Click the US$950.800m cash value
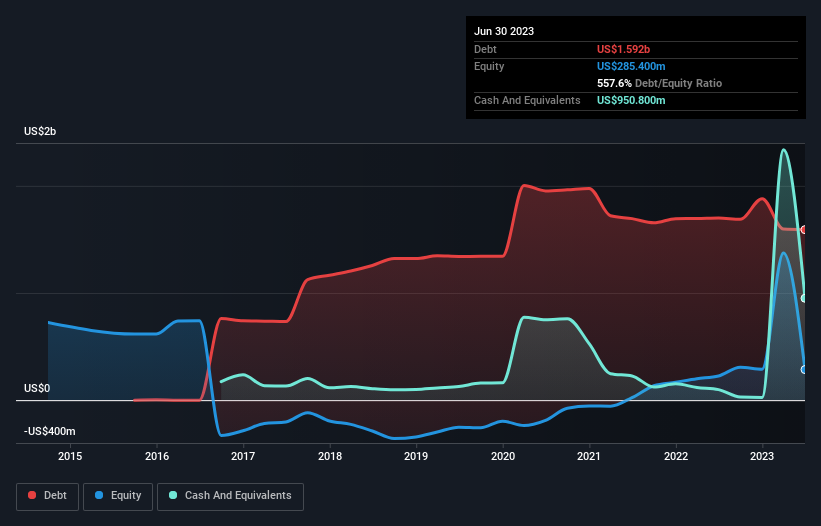This screenshot has width=821, height=526. pyautogui.click(x=631, y=100)
